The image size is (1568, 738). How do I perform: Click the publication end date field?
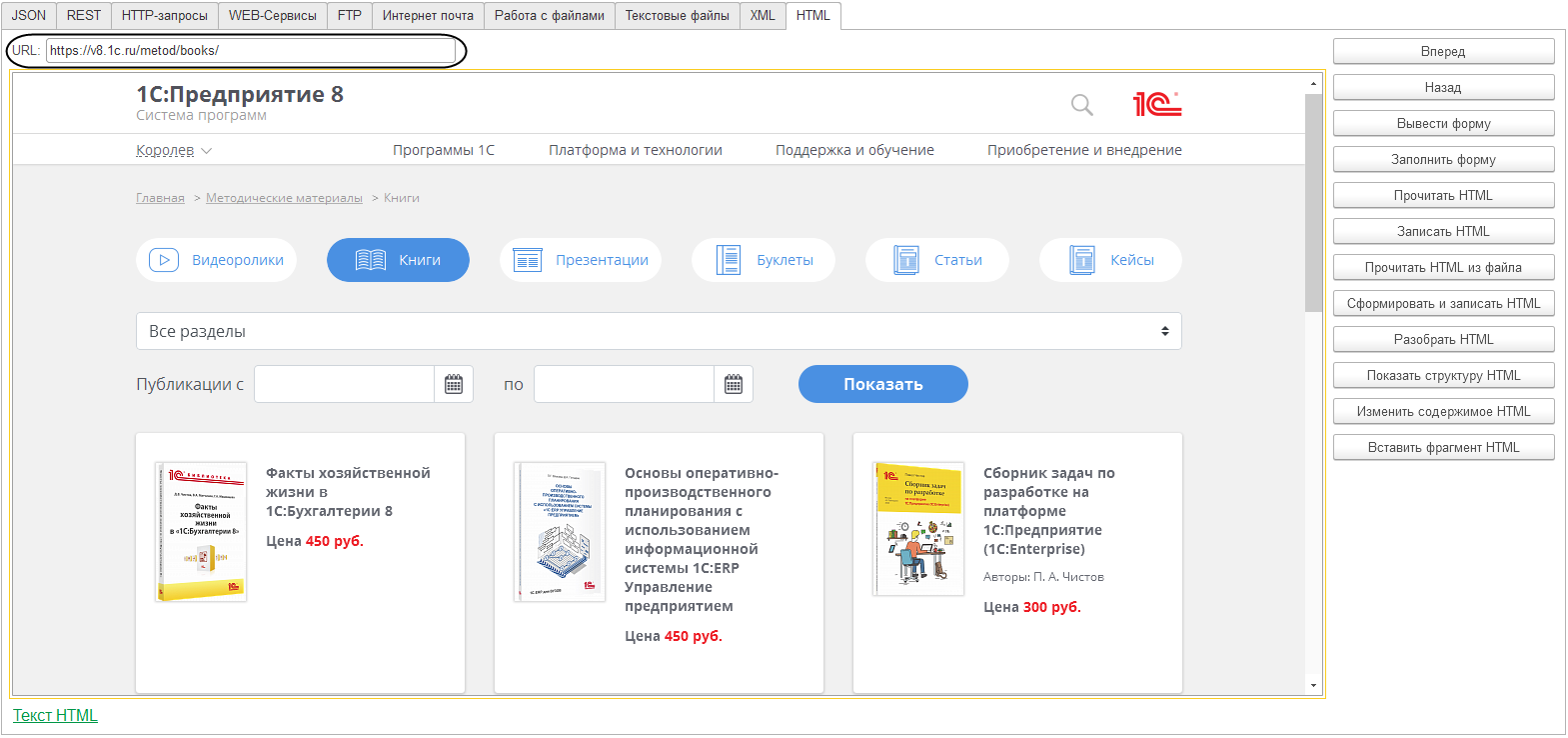[624, 384]
